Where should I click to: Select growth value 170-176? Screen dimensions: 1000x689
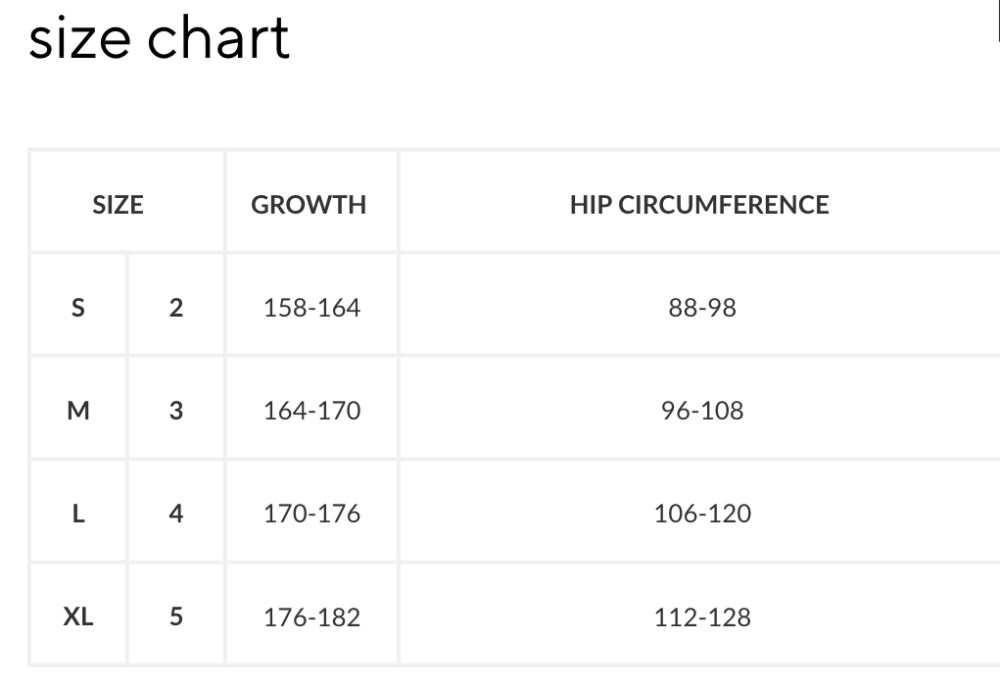click(312, 513)
